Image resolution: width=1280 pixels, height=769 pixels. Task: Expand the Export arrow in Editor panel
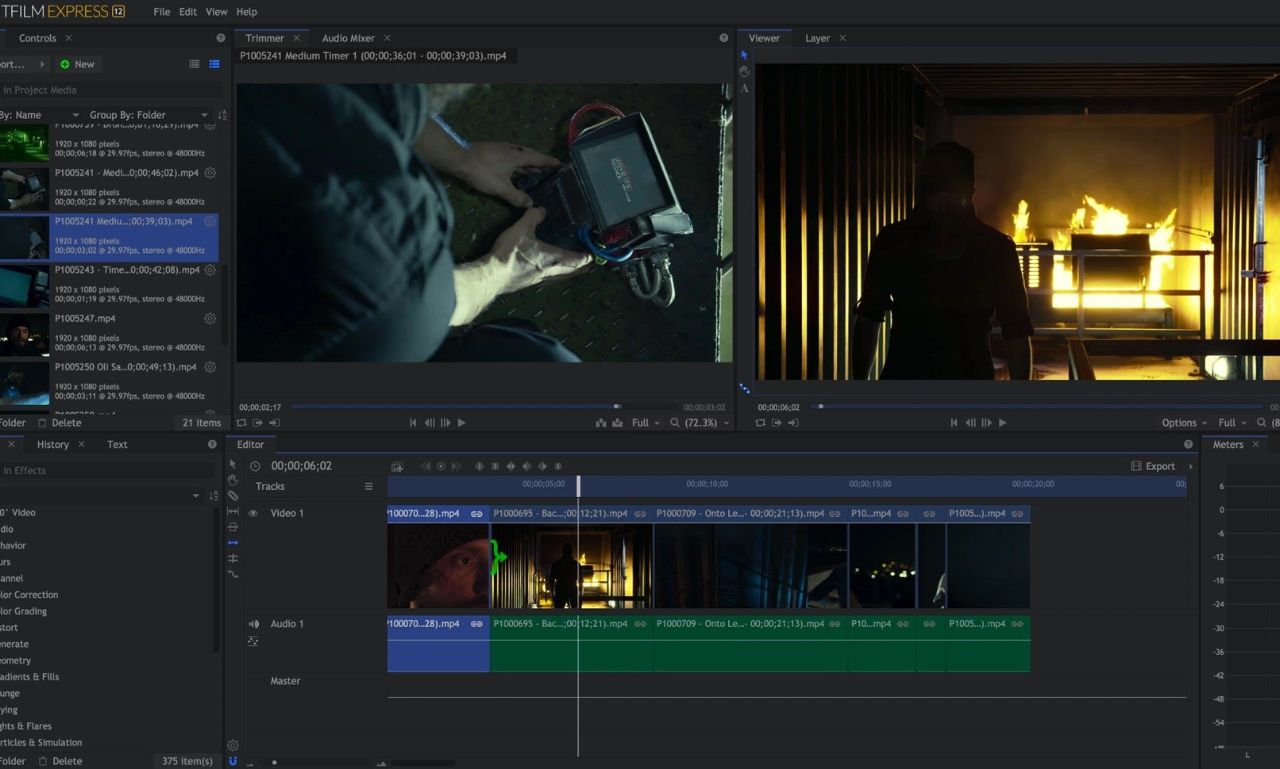pos(1190,466)
